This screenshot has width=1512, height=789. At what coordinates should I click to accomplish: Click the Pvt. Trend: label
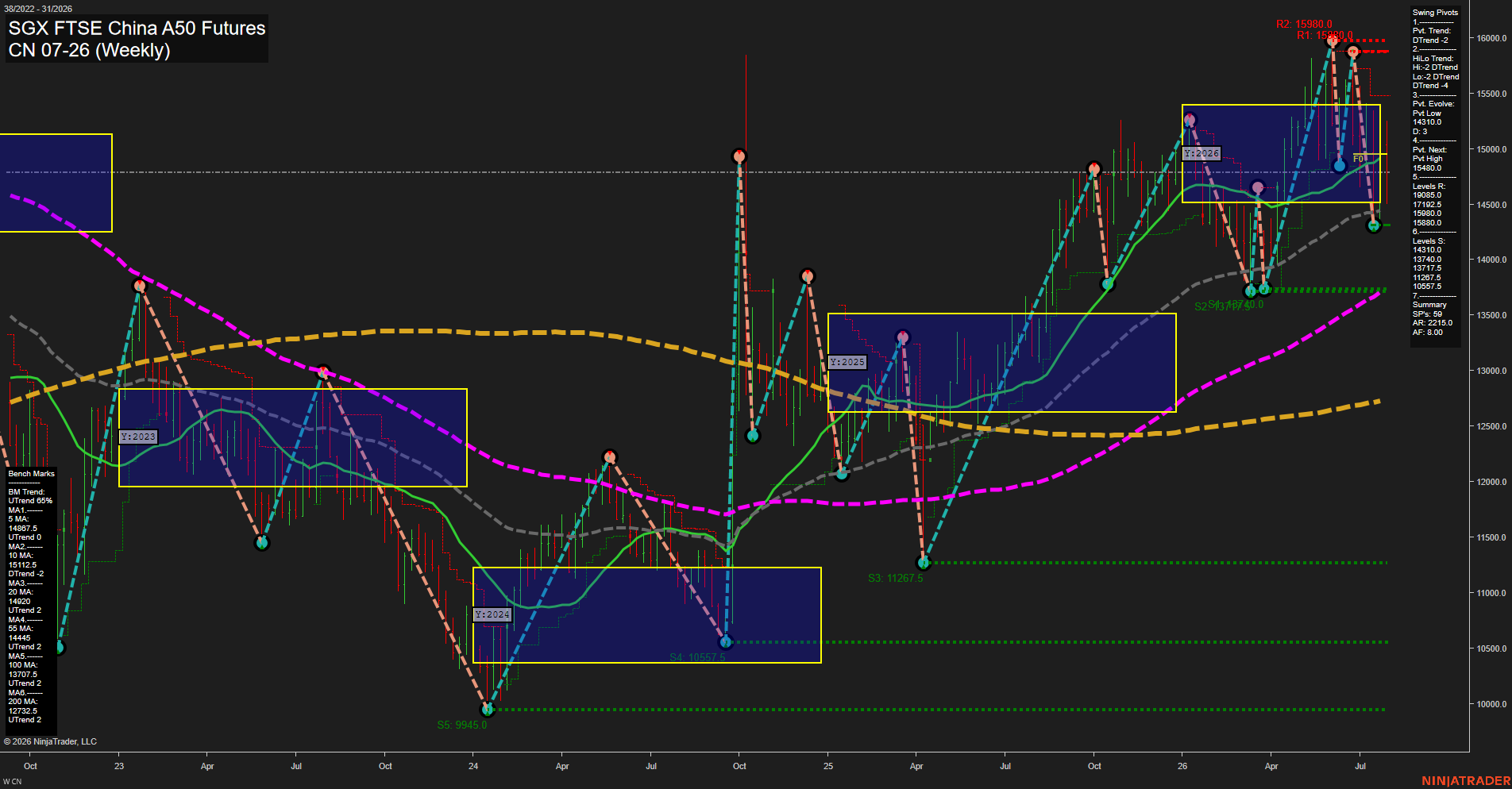click(x=1432, y=31)
